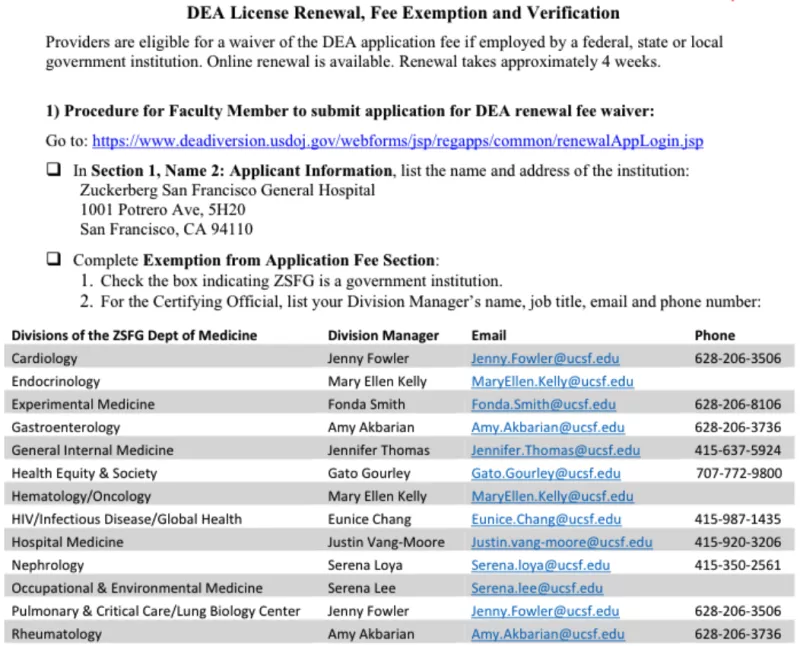
Task: Click the title 'DEA License Renewal, Fee Exemption and Verification'
Action: pos(403,12)
